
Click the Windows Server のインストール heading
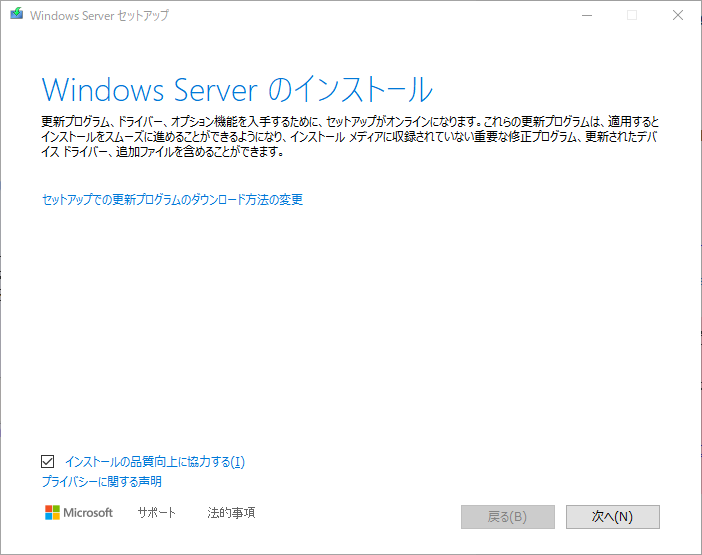point(237,90)
